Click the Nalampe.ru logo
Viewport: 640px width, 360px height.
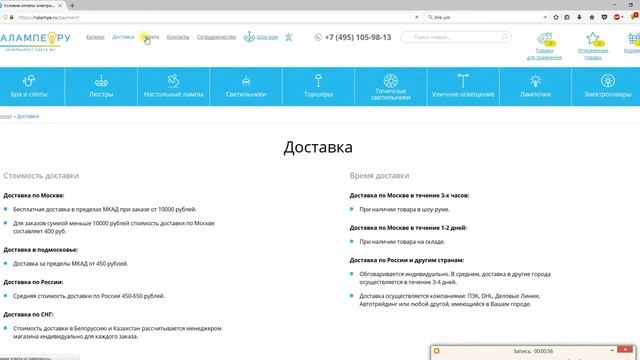(35, 41)
